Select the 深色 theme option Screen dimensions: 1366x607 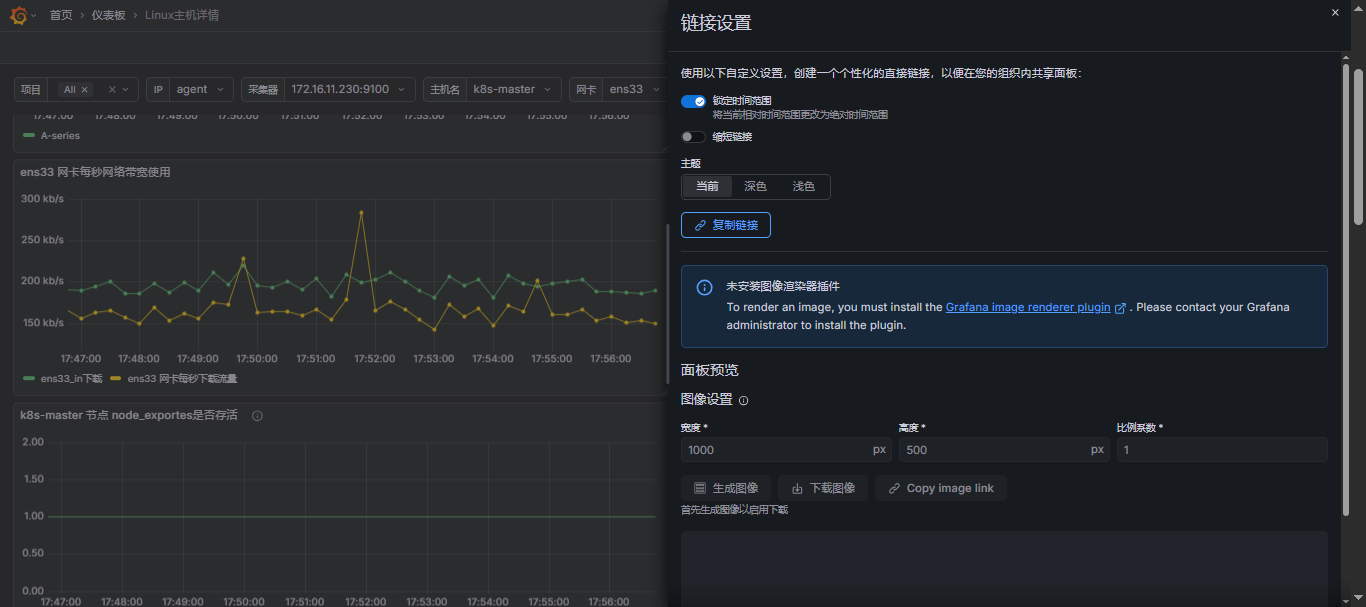[755, 187]
